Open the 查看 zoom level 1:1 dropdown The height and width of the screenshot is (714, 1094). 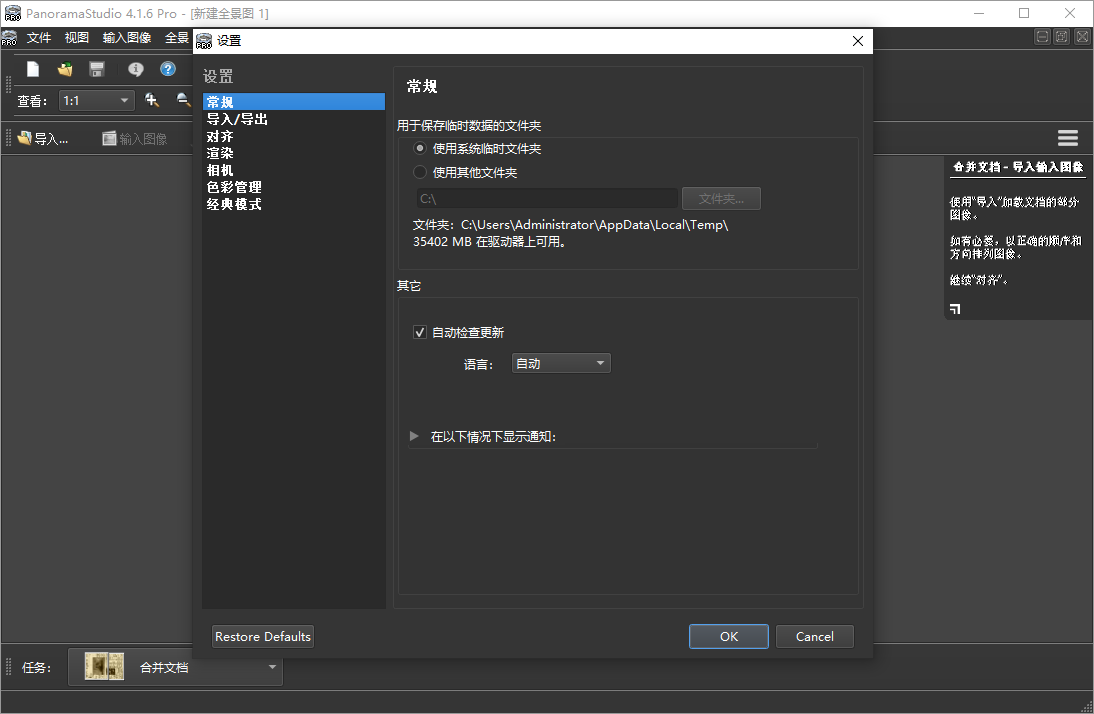tap(97, 101)
